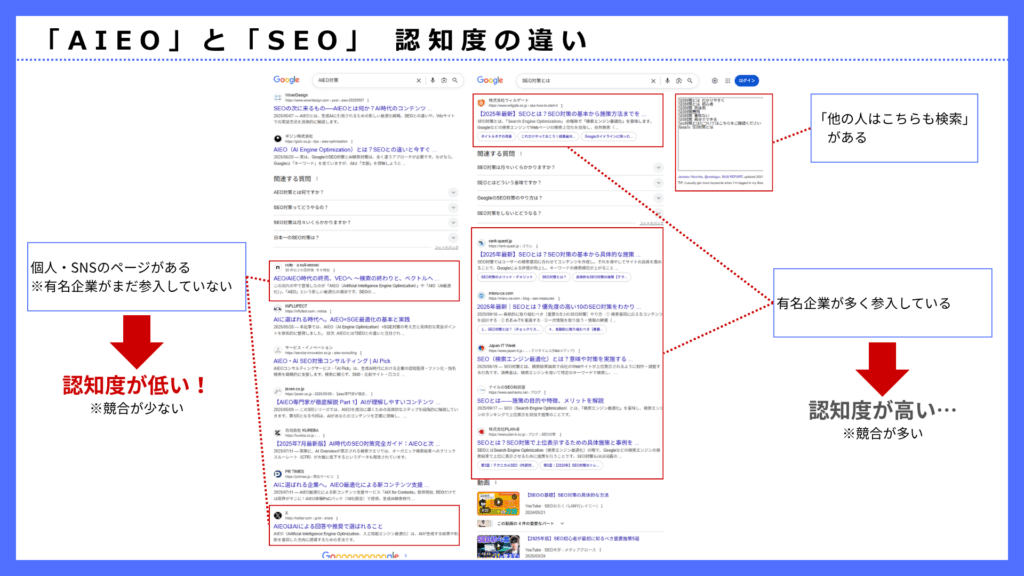Screen dimensions: 1024x576
Task: Open the Google apps grid icon
Action: (x=727, y=81)
